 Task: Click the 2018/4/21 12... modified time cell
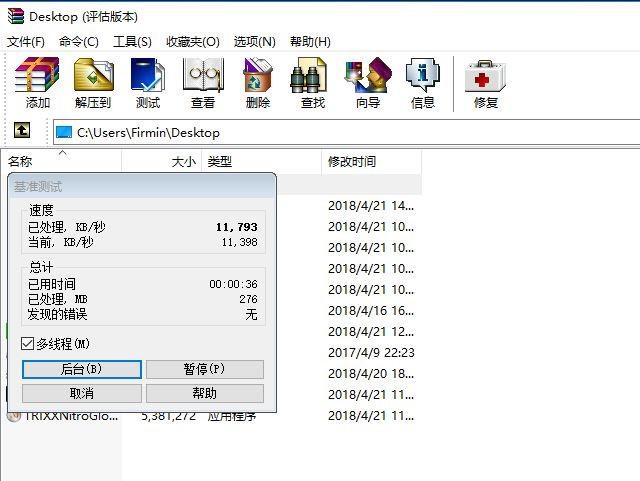click(x=371, y=331)
